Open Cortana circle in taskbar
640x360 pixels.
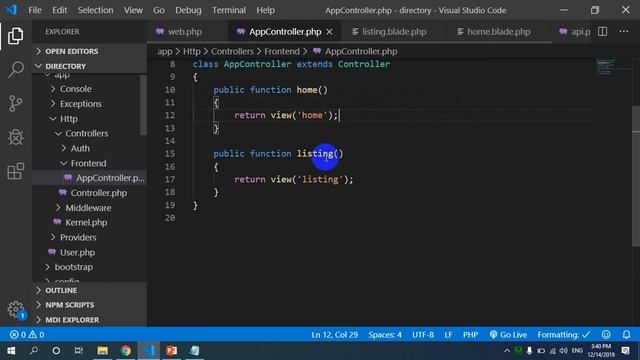coord(56,351)
